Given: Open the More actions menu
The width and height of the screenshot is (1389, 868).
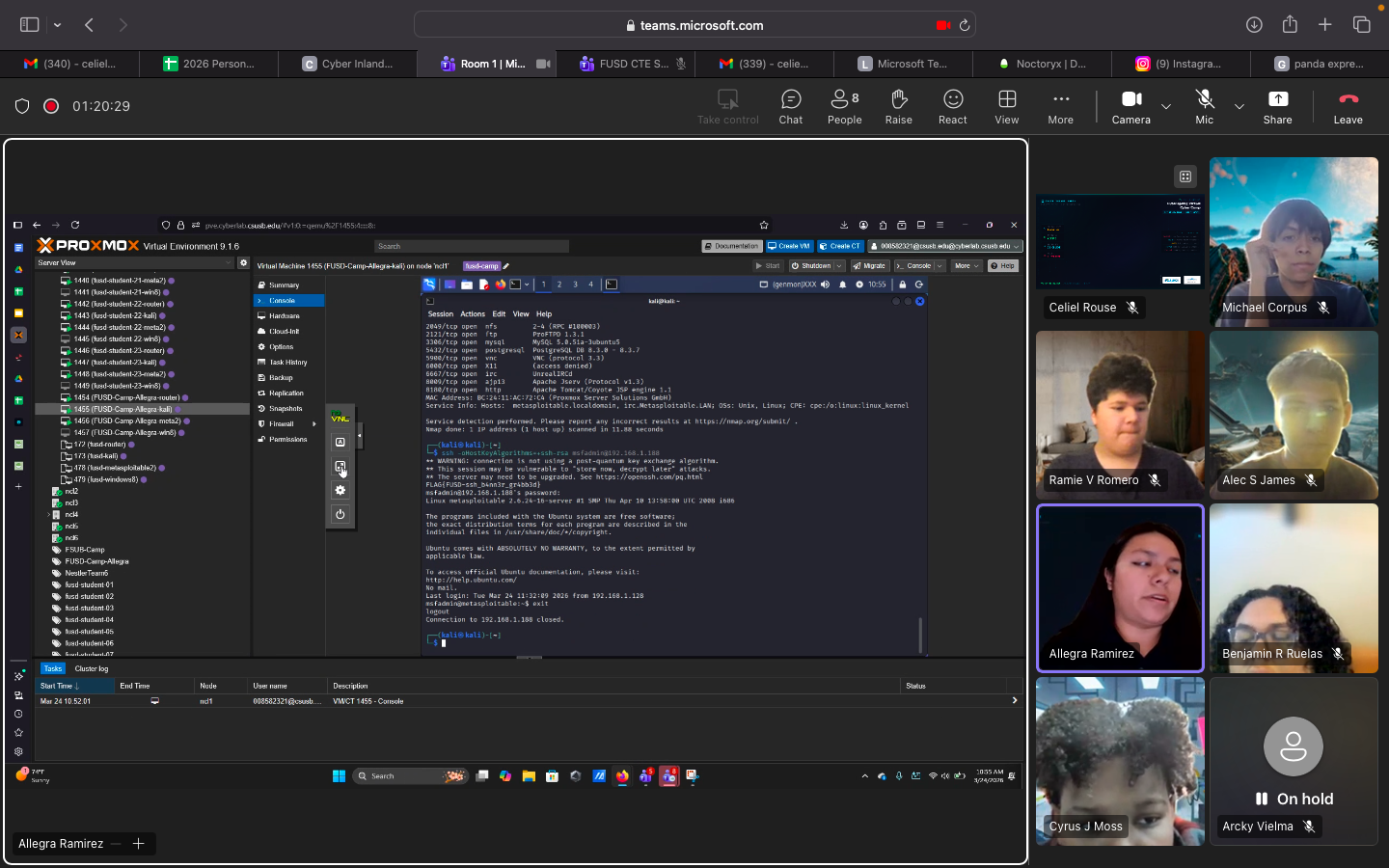Looking at the screenshot, I should [1060, 106].
